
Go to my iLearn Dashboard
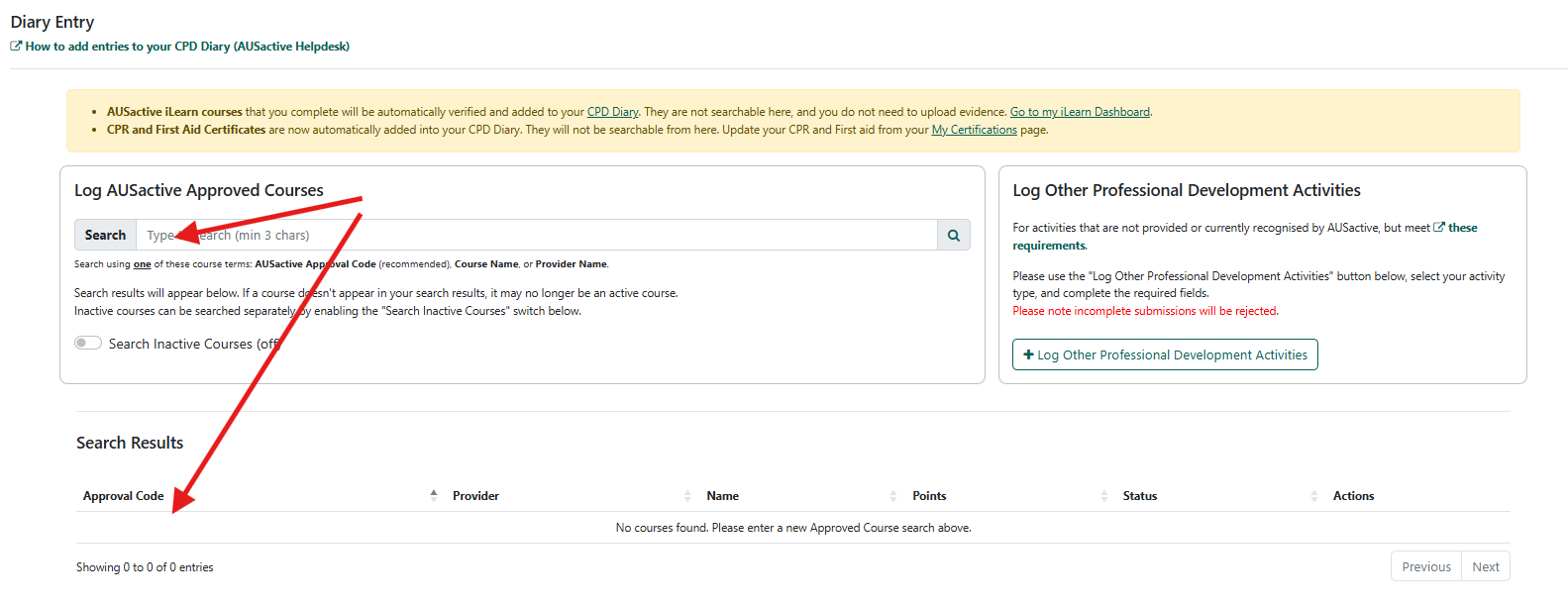1080,112
